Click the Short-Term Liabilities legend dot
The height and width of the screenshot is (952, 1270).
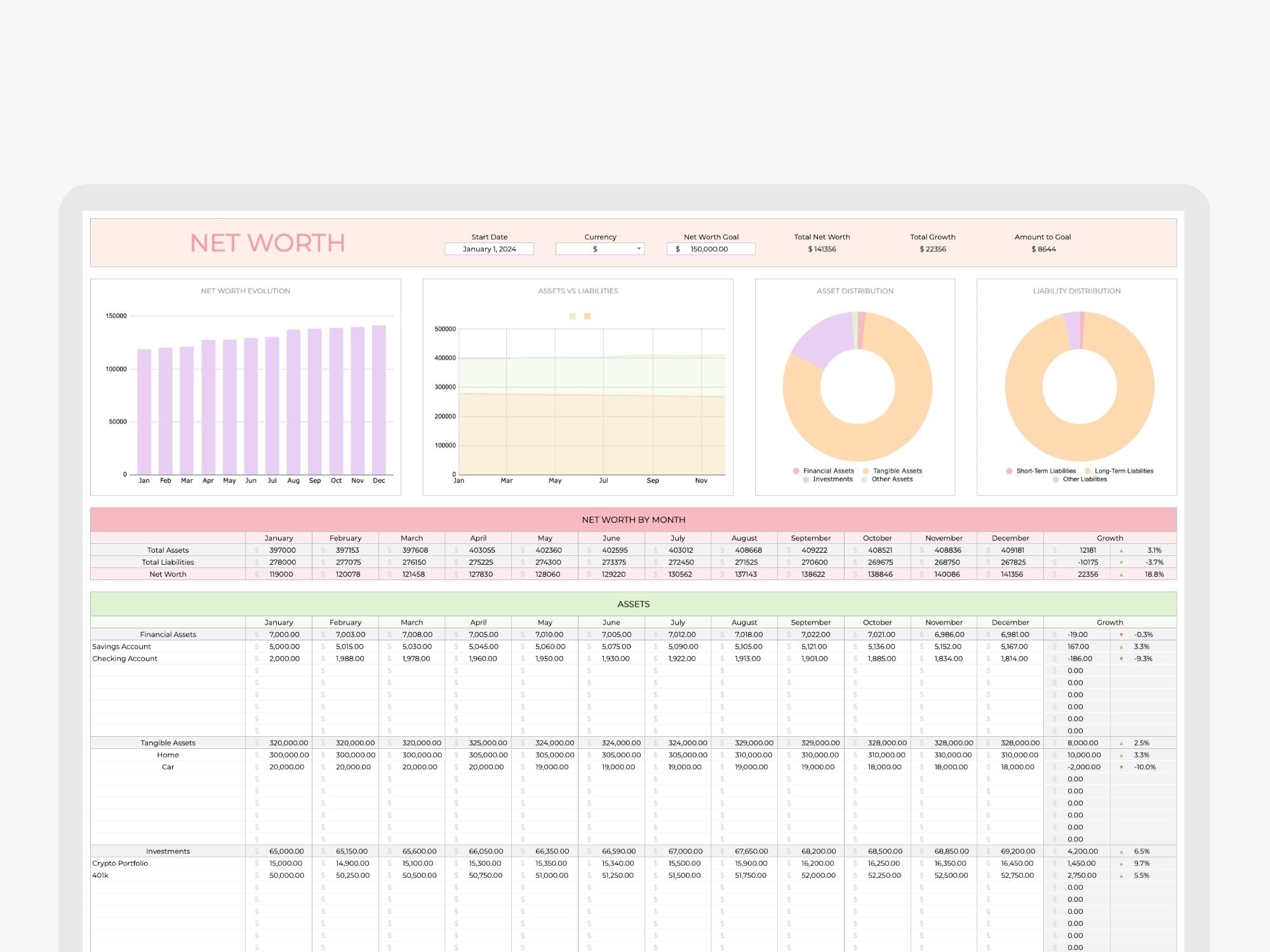(x=1009, y=471)
